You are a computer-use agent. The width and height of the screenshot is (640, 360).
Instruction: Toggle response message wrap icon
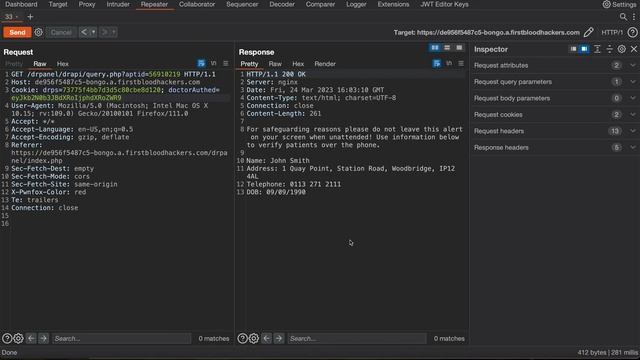tap(436, 64)
